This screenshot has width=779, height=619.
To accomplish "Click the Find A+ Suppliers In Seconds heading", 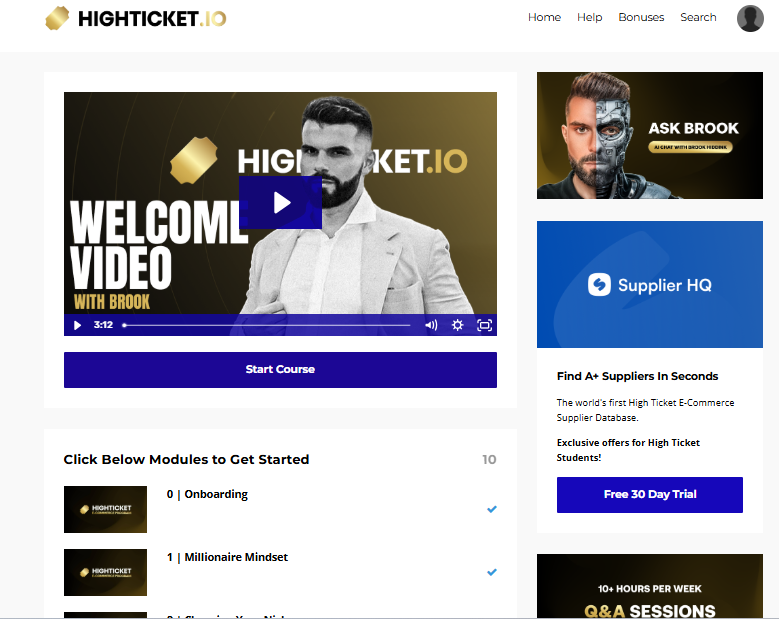I will point(637,376).
